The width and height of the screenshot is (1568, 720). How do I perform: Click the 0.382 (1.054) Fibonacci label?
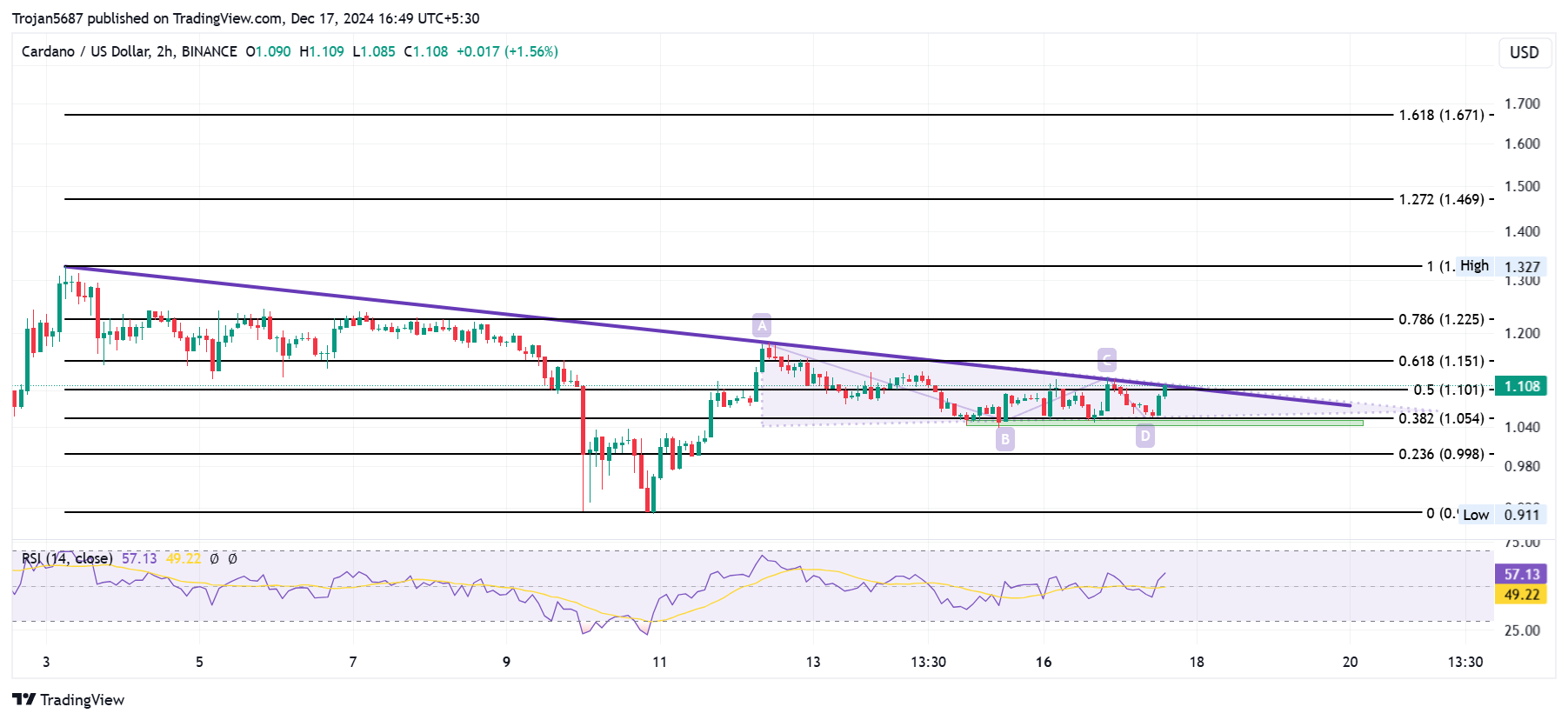(1441, 418)
